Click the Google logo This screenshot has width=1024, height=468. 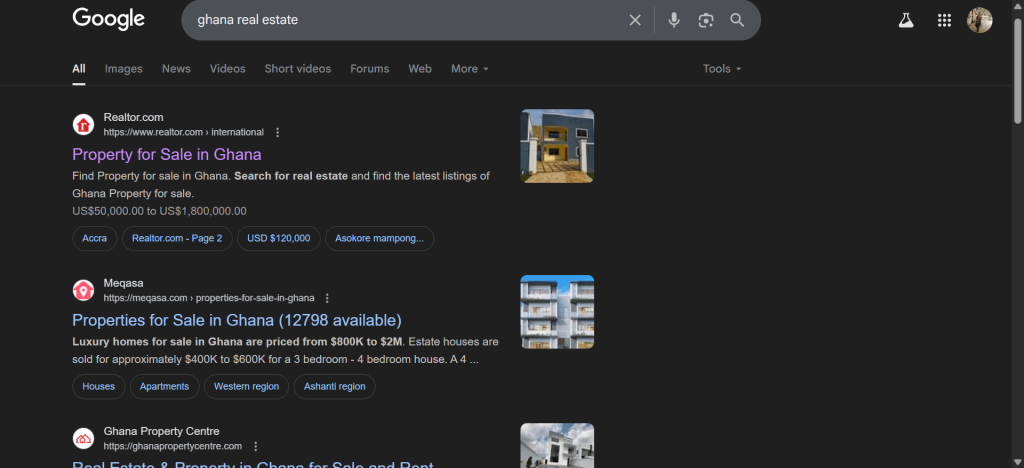pyautogui.click(x=108, y=20)
